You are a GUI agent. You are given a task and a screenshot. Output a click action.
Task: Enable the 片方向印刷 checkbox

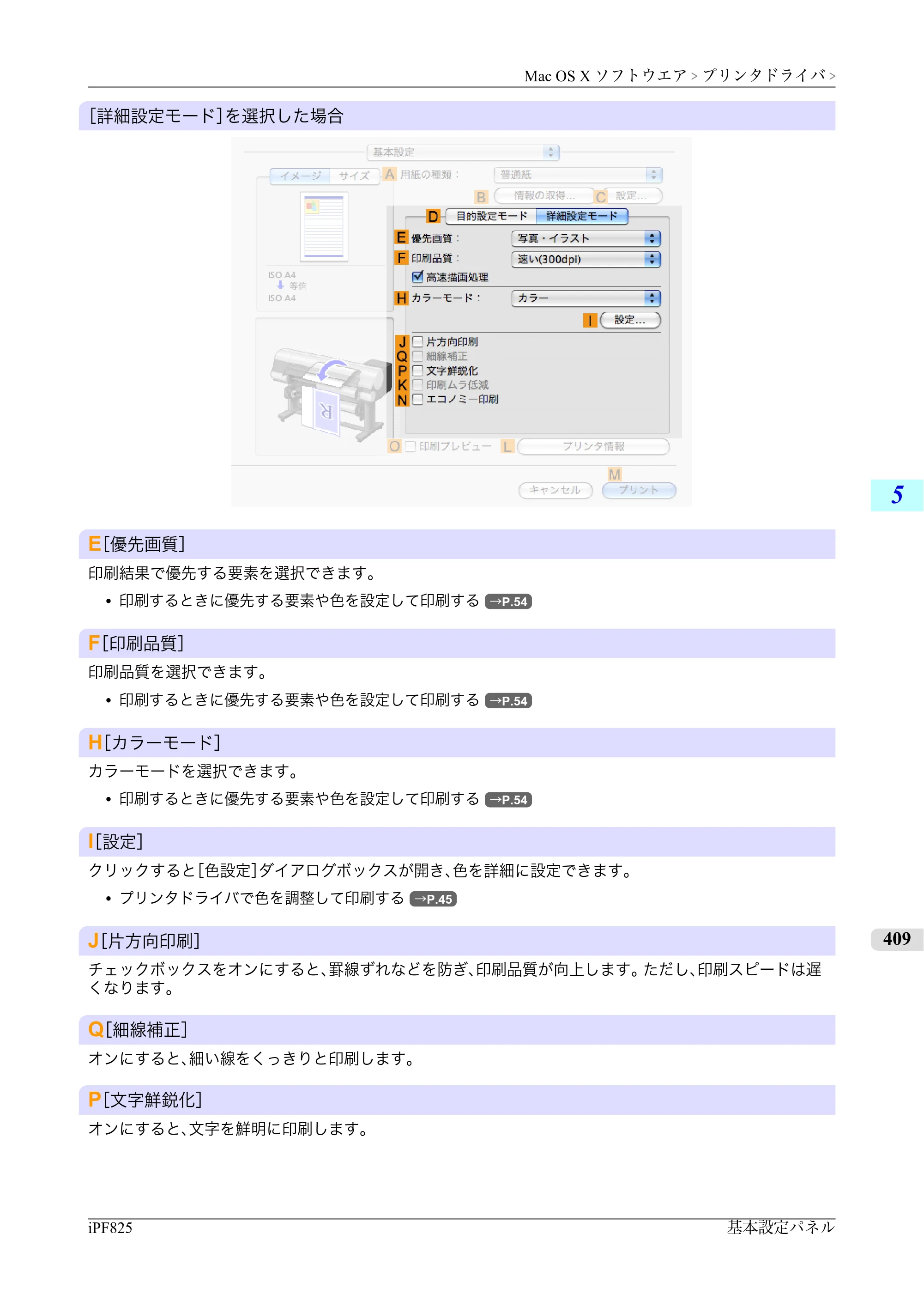417,341
